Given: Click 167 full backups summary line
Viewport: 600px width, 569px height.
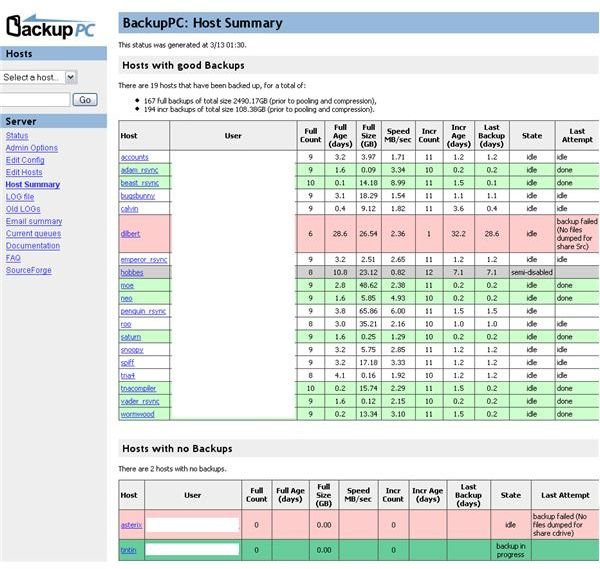Looking at the screenshot, I should pos(260,101).
